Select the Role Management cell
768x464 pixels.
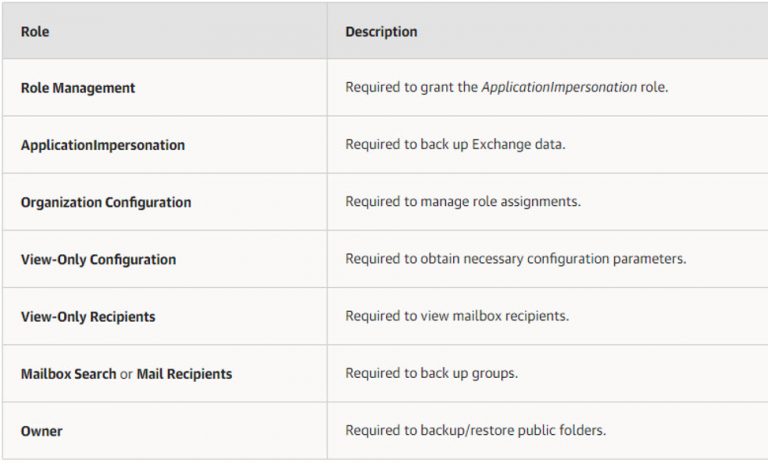165,88
